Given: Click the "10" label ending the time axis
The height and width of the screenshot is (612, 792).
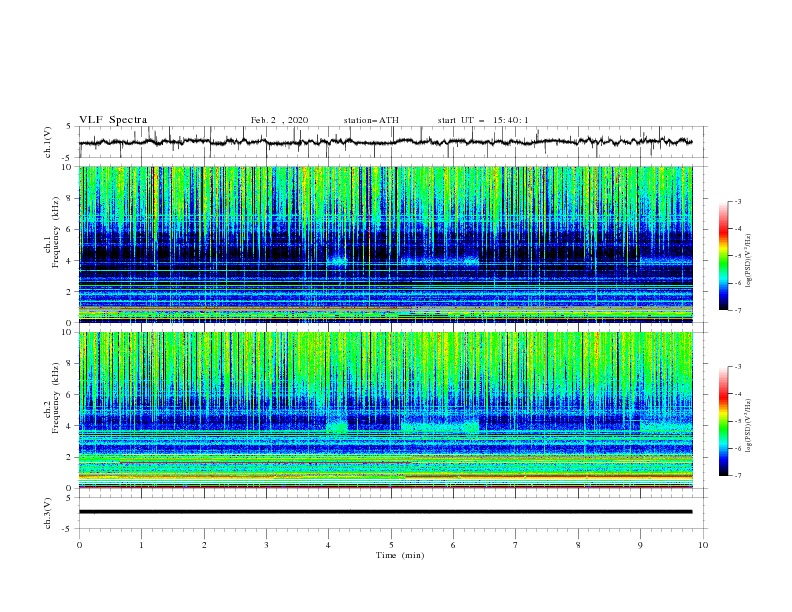Looking at the screenshot, I should [703, 545].
